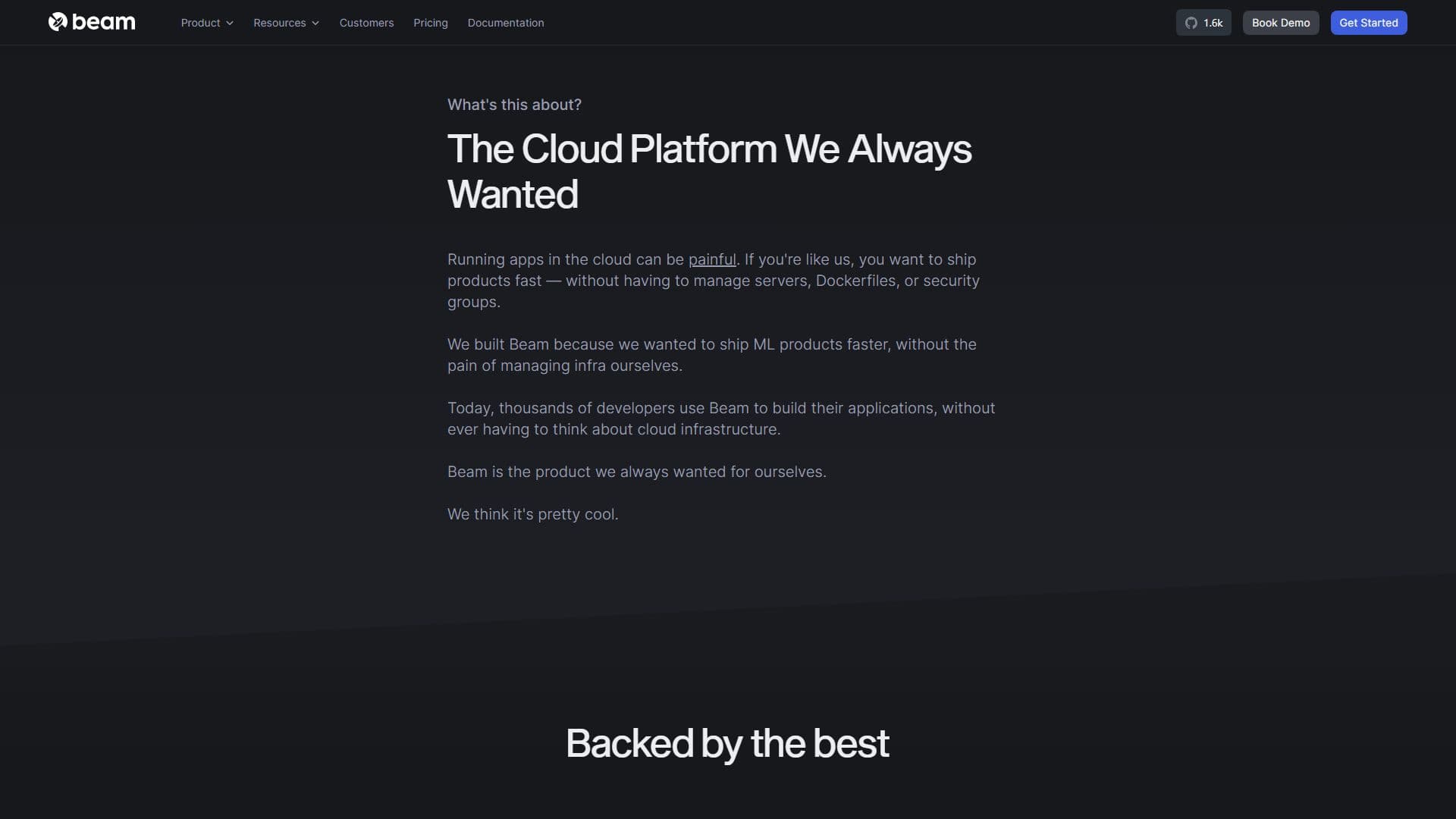Click the GitHub icon showing 1.6k stars
1456x819 pixels.
click(x=1203, y=23)
